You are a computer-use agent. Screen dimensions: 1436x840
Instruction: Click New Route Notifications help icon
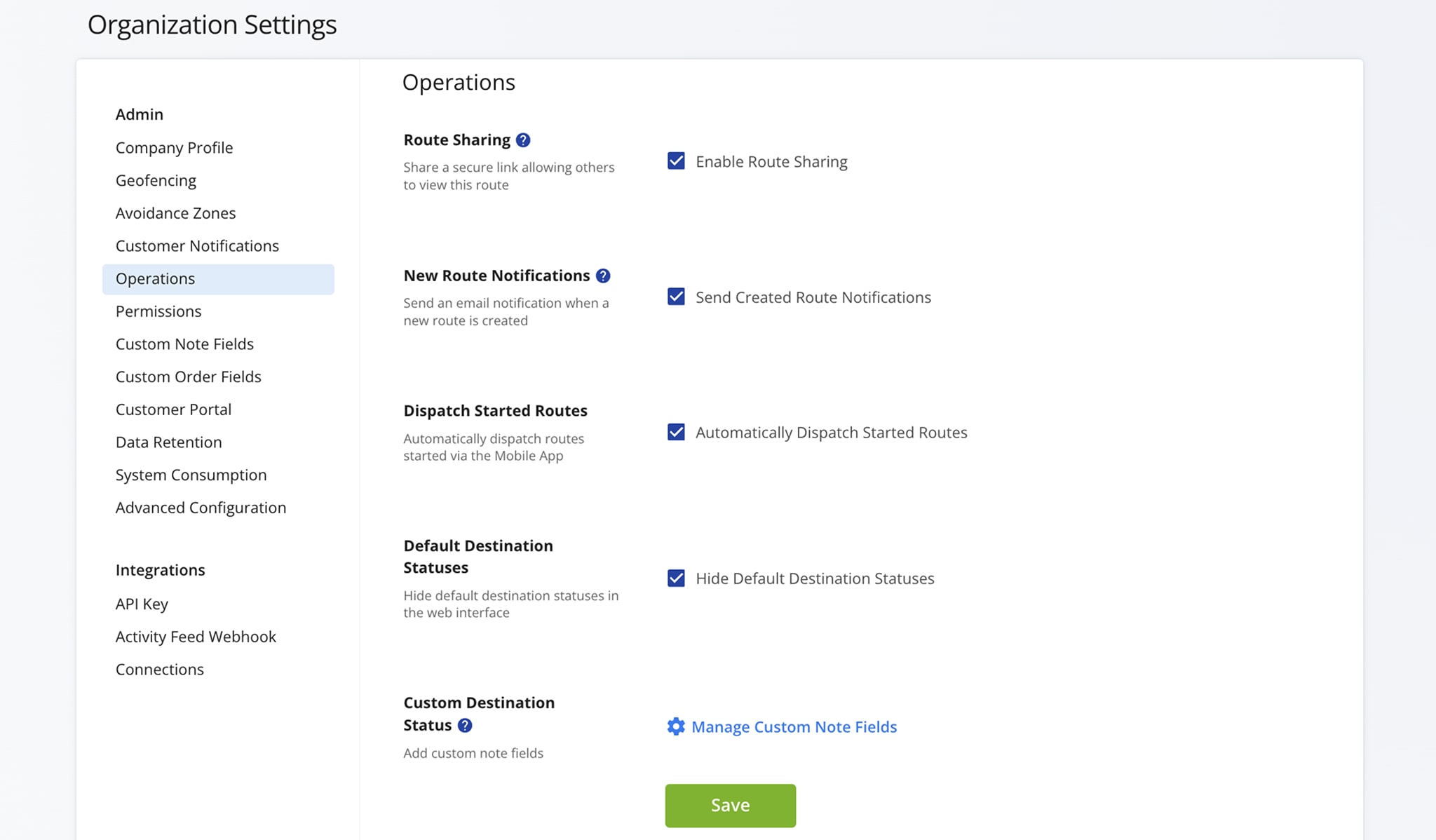pos(603,276)
